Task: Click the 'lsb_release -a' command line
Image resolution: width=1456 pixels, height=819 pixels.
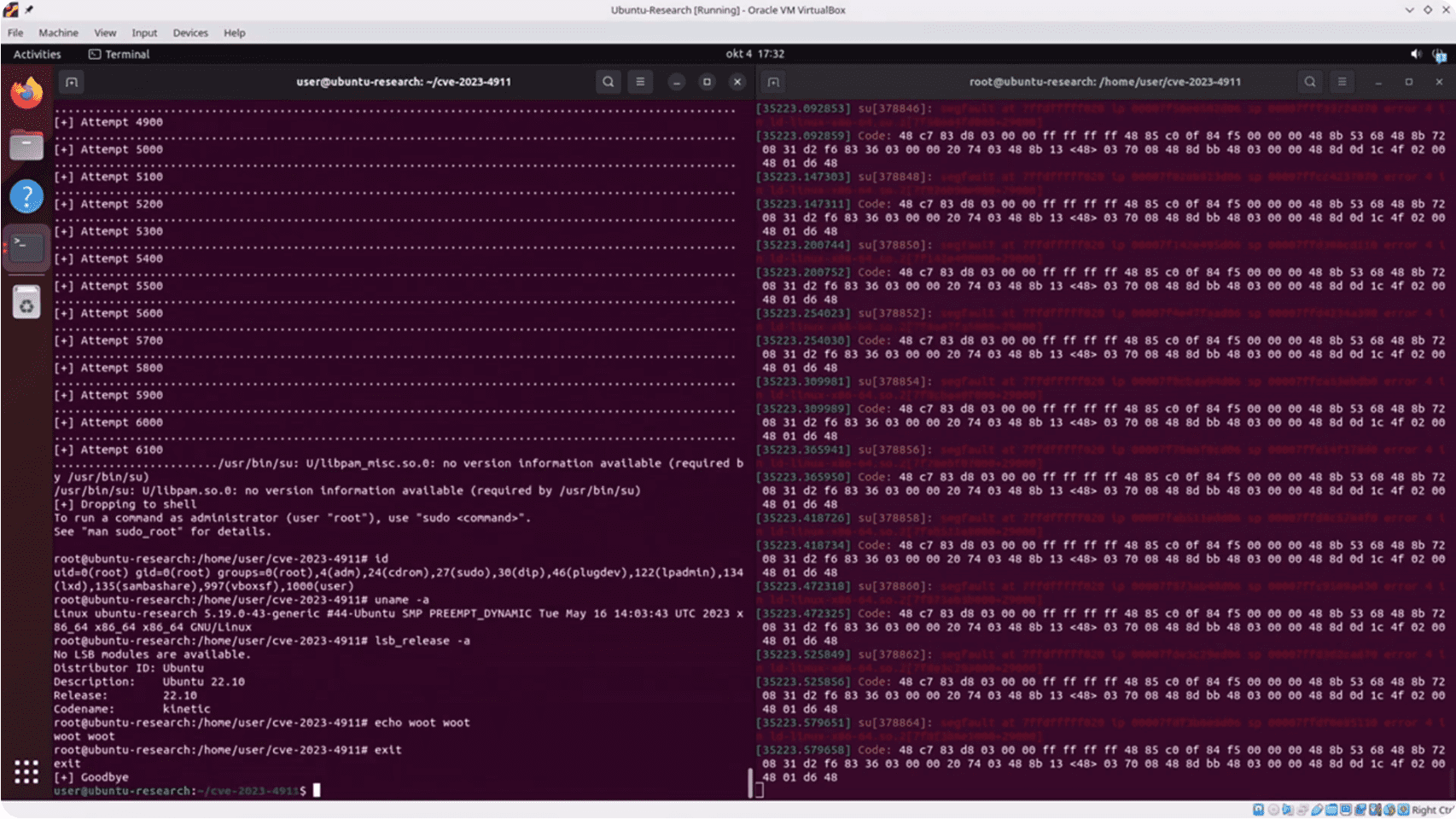Action: click(x=262, y=641)
